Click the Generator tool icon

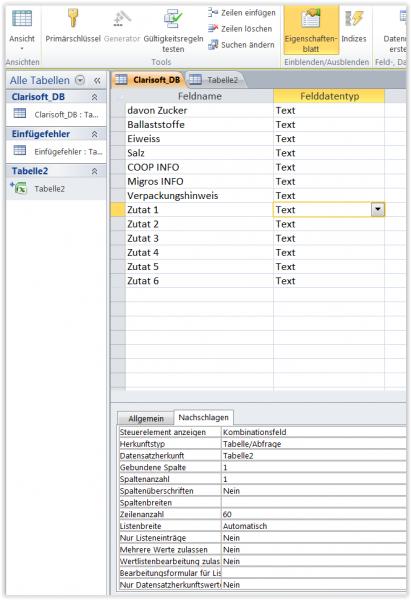(x=122, y=18)
